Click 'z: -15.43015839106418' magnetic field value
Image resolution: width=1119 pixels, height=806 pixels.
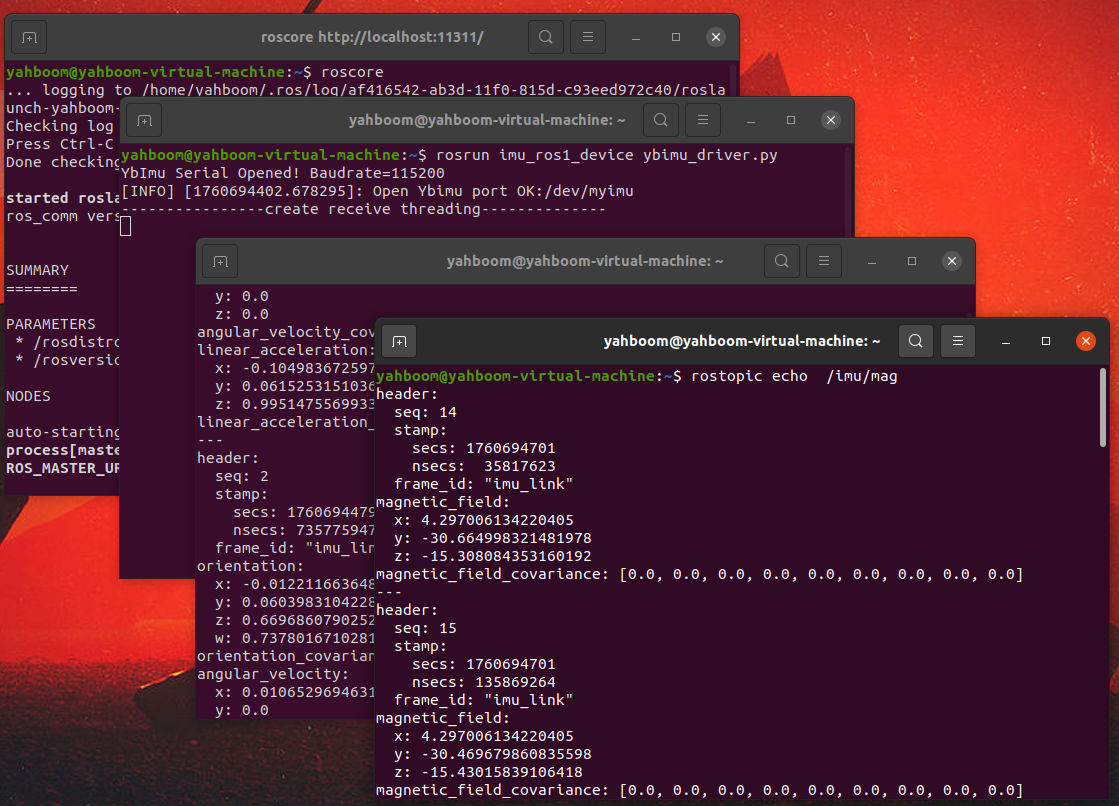pyautogui.click(x=488, y=772)
